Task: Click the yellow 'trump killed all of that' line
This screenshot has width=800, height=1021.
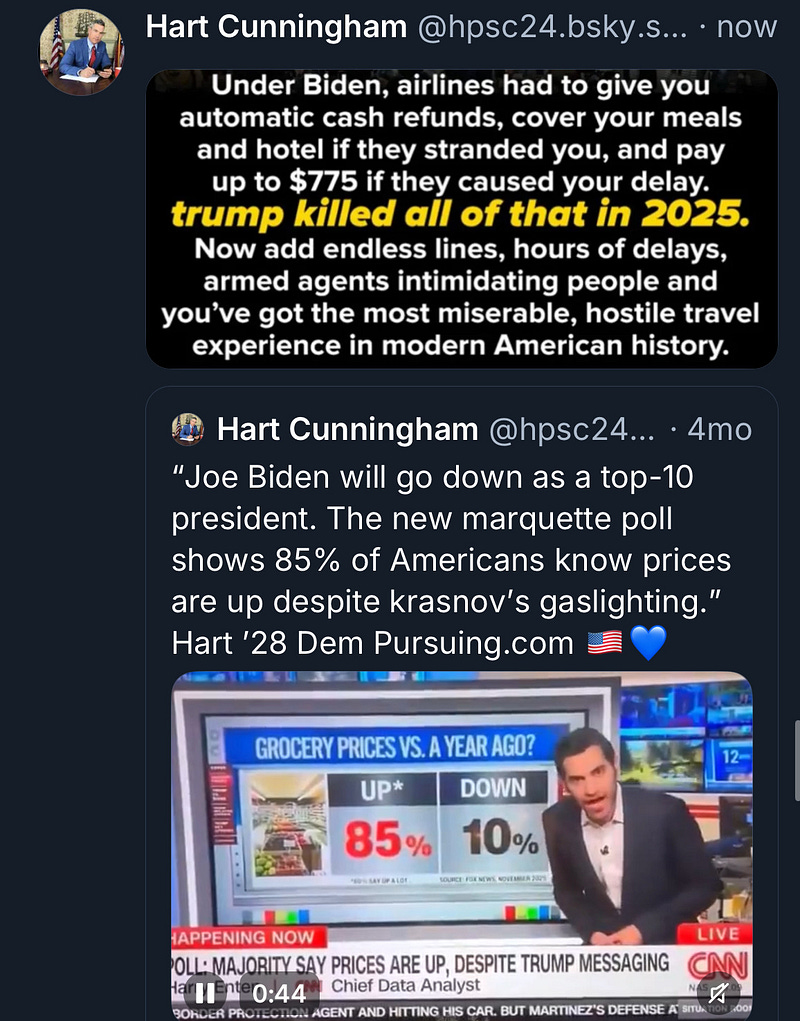Action: 460,214
